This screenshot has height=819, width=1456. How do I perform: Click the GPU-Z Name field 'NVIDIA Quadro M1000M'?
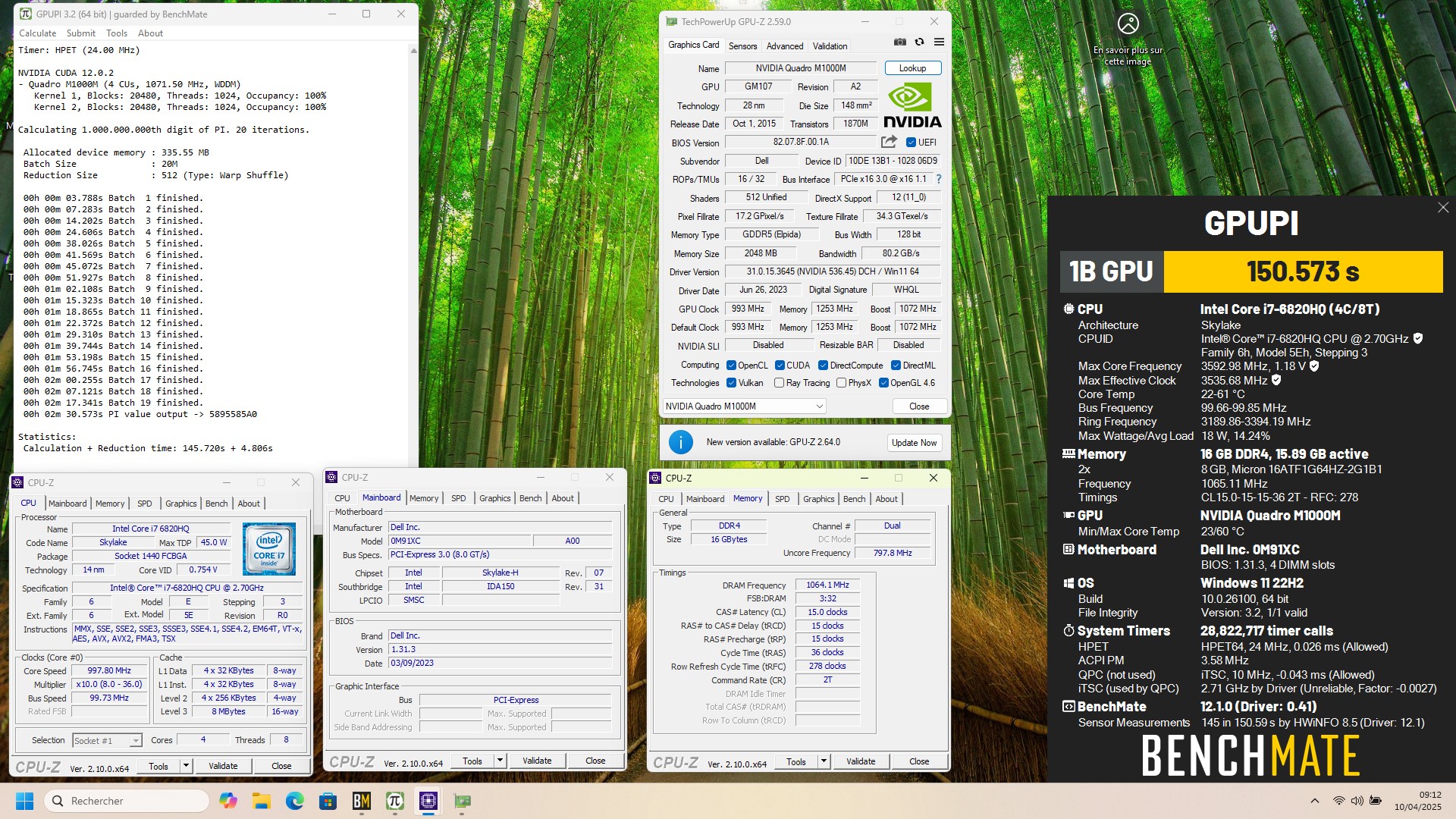coord(801,68)
